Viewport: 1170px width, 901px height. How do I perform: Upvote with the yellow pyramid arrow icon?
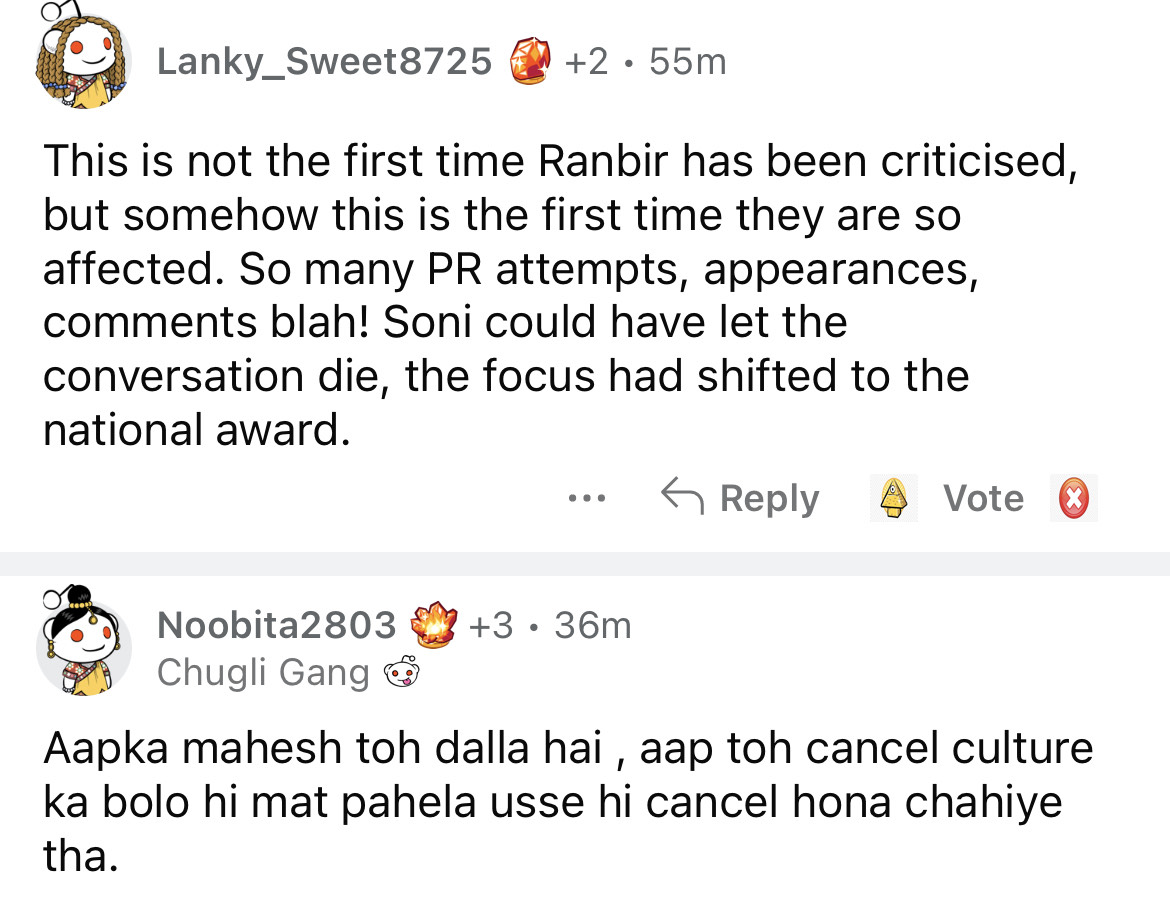tap(891, 498)
